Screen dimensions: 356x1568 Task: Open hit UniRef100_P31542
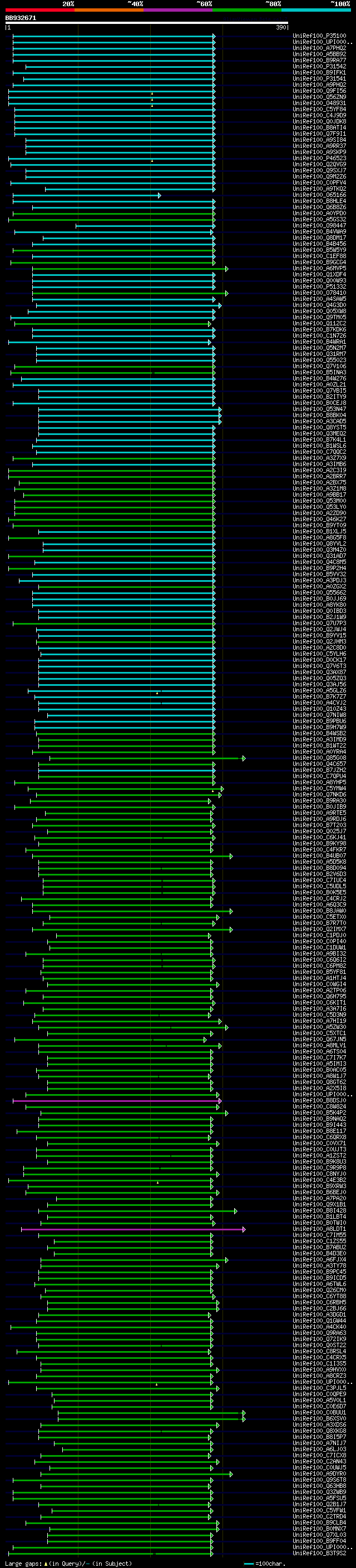[x=319, y=66]
